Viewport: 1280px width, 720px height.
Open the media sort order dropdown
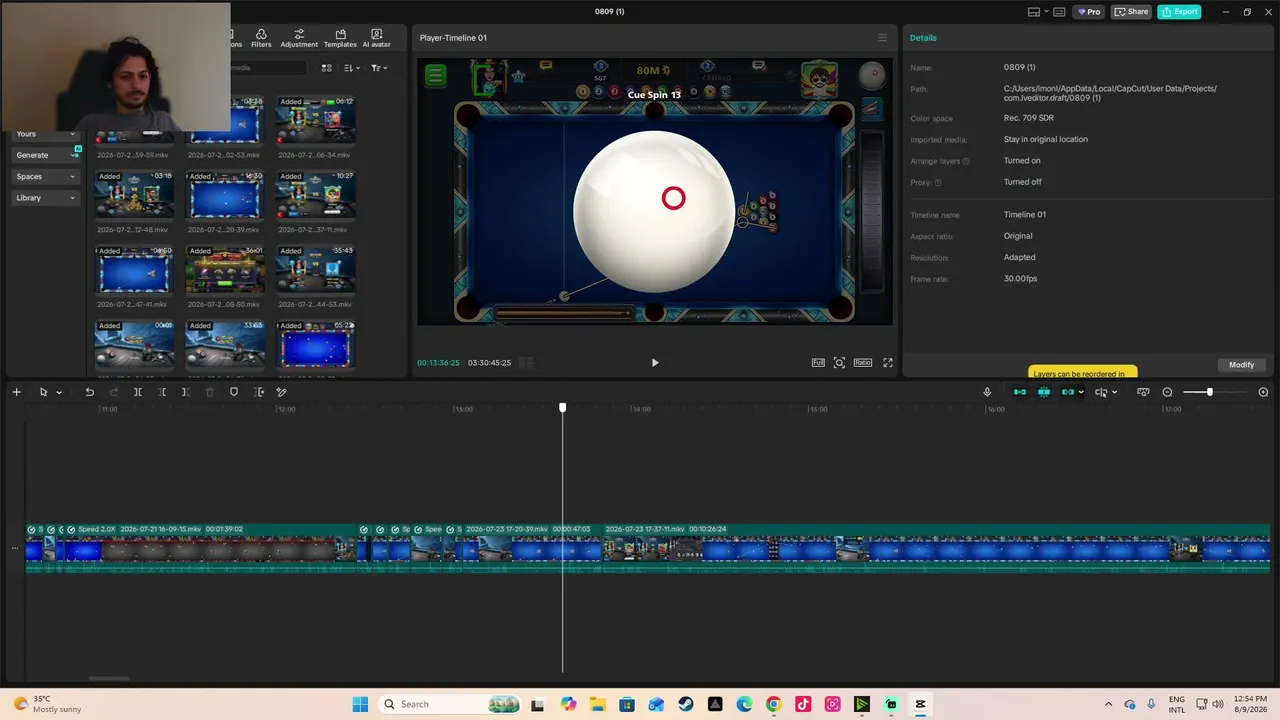pos(351,68)
